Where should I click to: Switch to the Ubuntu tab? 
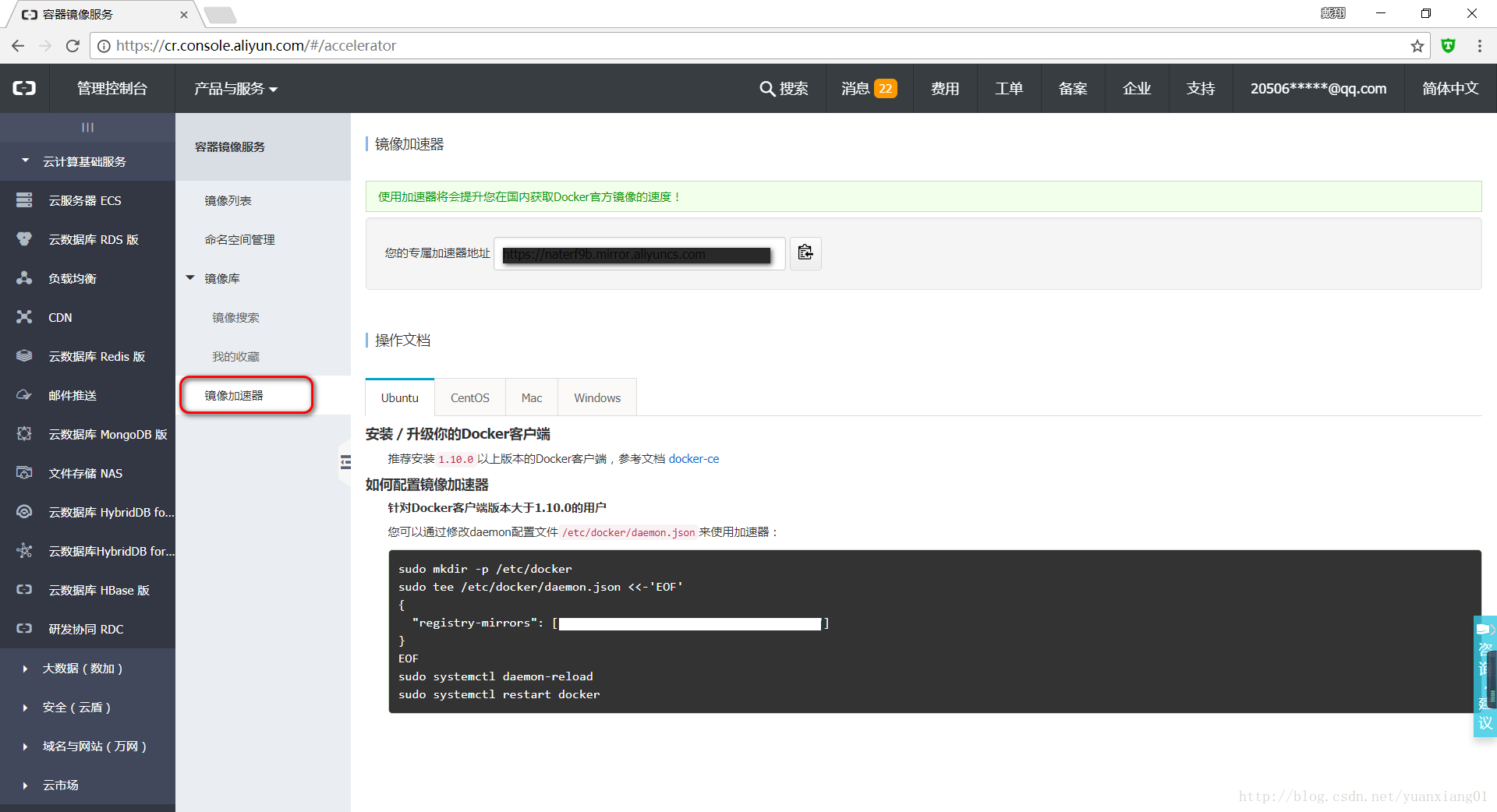[x=400, y=397]
